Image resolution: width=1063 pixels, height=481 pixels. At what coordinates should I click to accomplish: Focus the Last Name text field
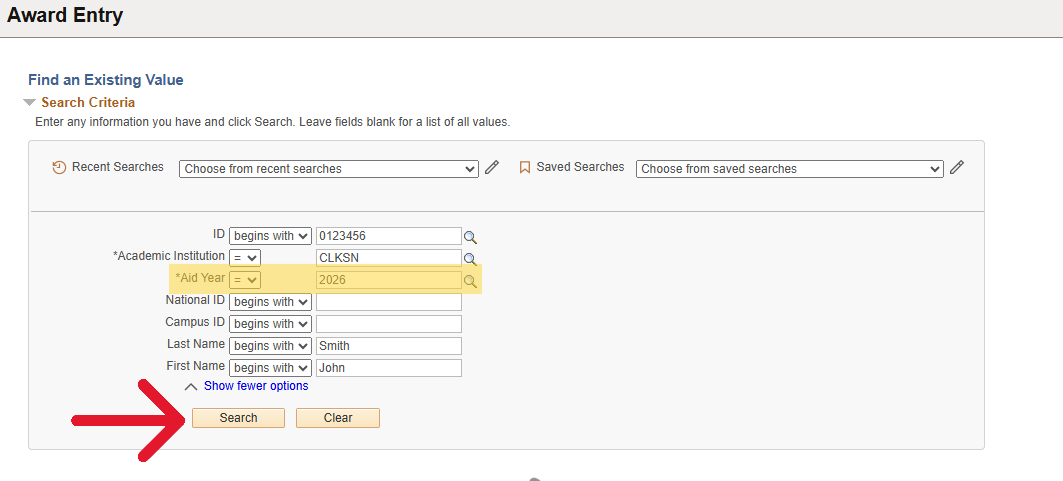388,346
